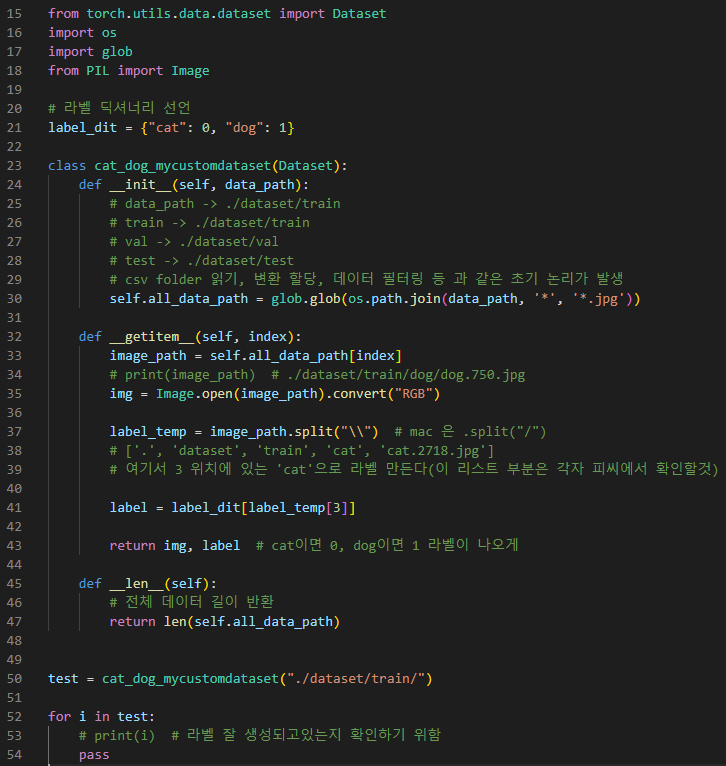The image size is (726, 766).
Task: Click the word 'Dataset' on the torch import line
Action: [x=359, y=14]
